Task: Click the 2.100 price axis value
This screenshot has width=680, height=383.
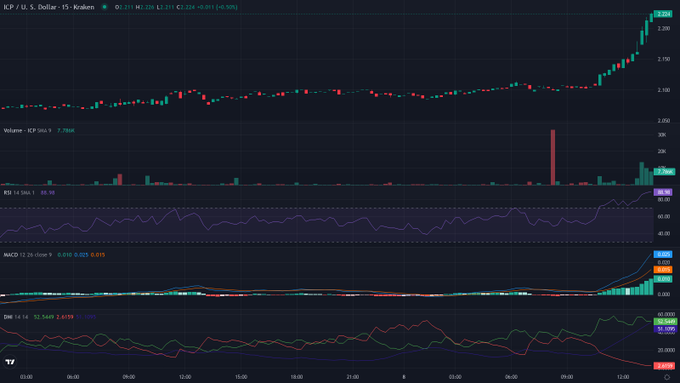Action: (x=664, y=90)
